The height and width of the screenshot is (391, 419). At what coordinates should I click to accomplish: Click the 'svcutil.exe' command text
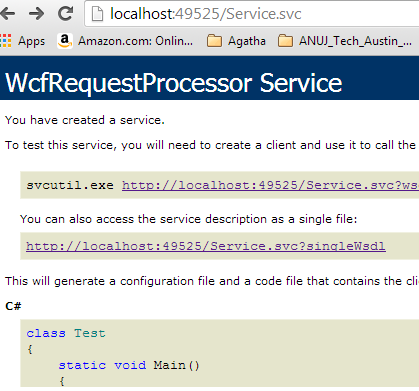(x=70, y=185)
